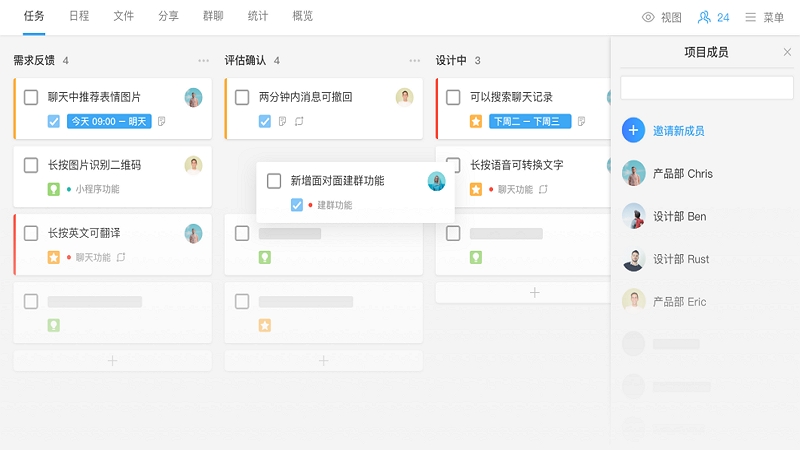Go to the 分享 tab
Image resolution: width=800 pixels, height=450 pixels.
[168, 16]
